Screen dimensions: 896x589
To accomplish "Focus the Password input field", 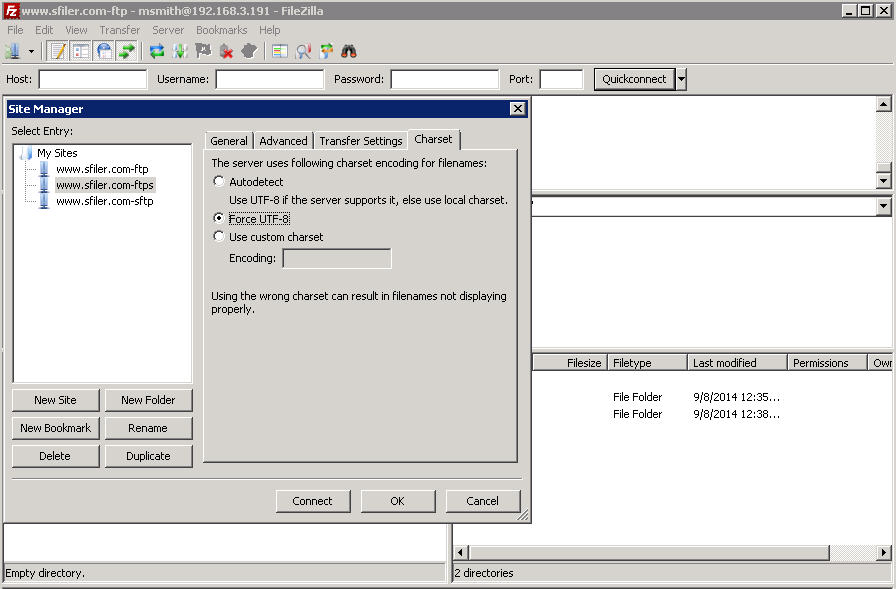I will tap(445, 79).
